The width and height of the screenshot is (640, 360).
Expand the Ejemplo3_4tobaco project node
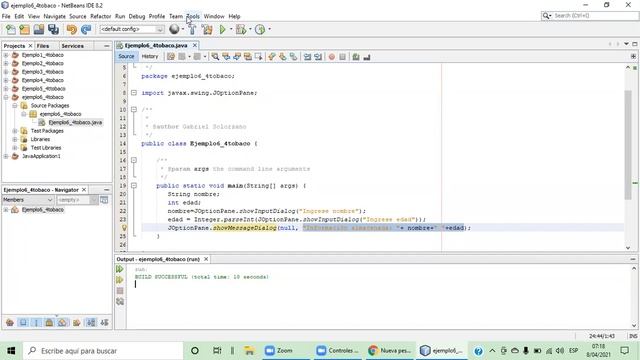click(6, 71)
